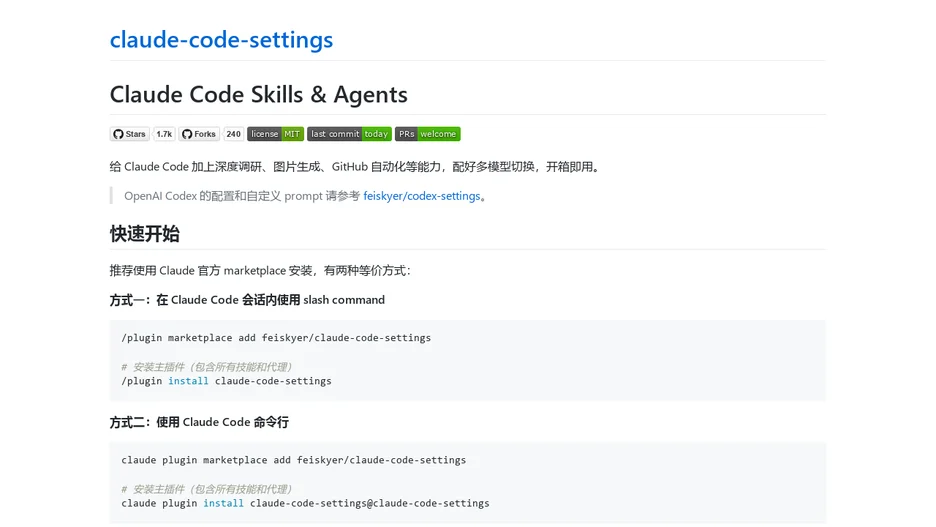The image size is (936, 527).
Task: Click the GitHub Stars badge
Action: tap(130, 134)
